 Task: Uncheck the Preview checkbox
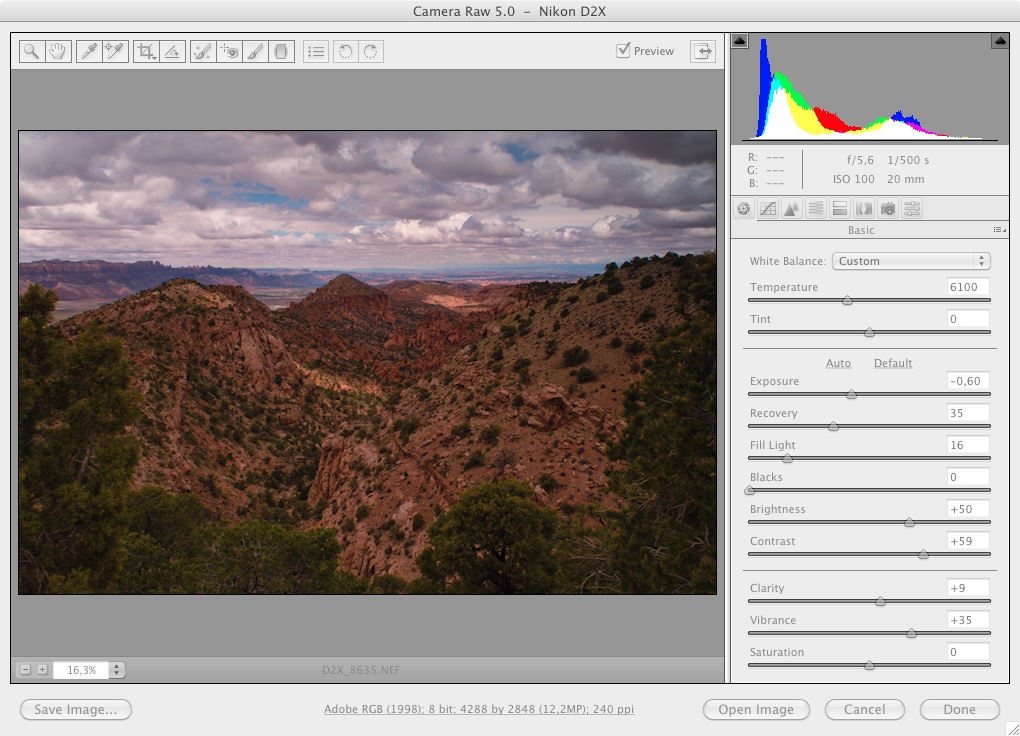pos(623,50)
